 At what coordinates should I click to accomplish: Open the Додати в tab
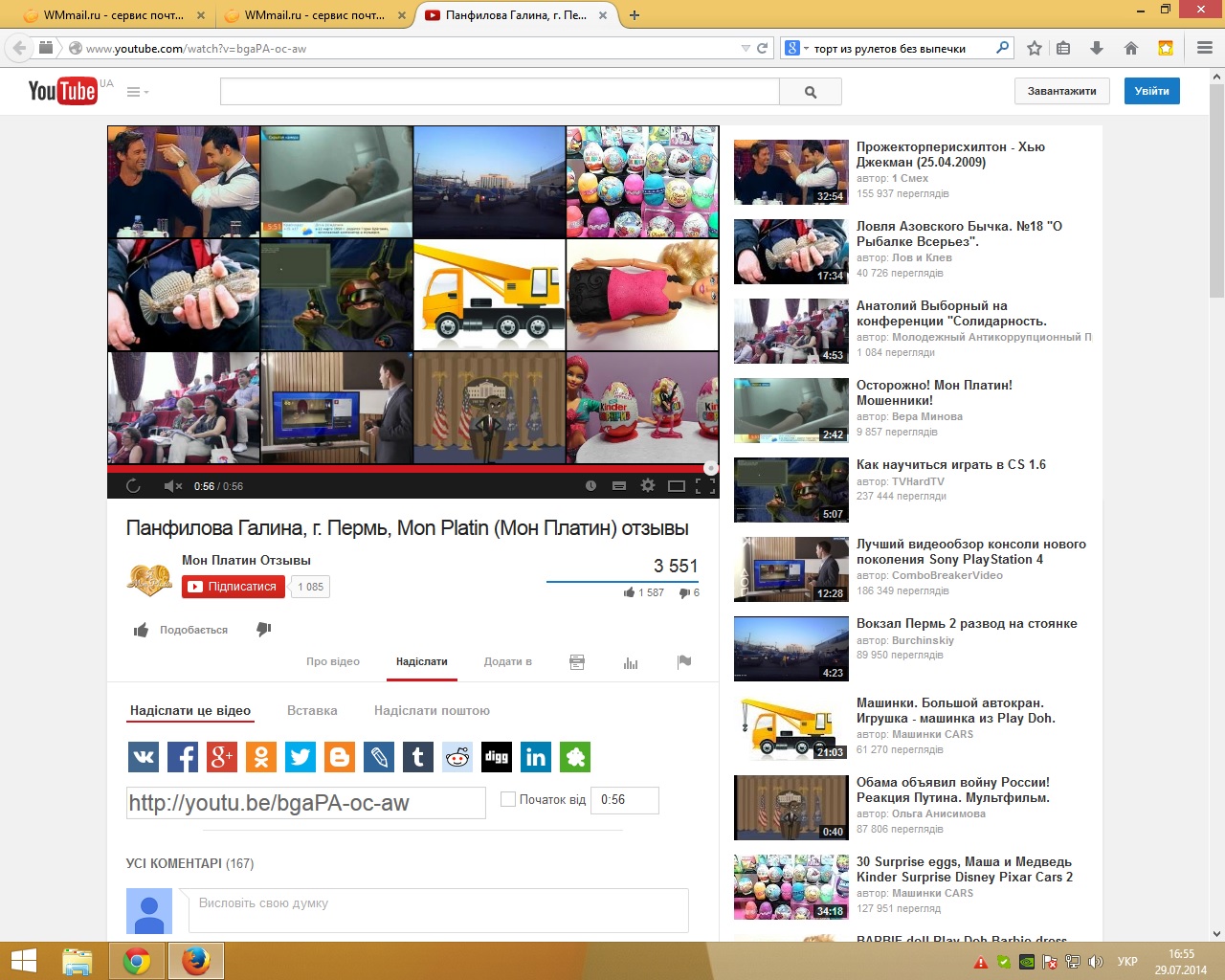click(508, 661)
